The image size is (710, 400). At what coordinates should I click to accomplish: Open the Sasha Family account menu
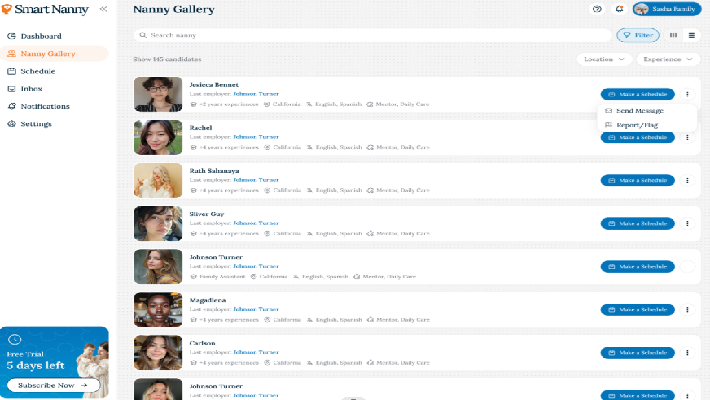667,9
